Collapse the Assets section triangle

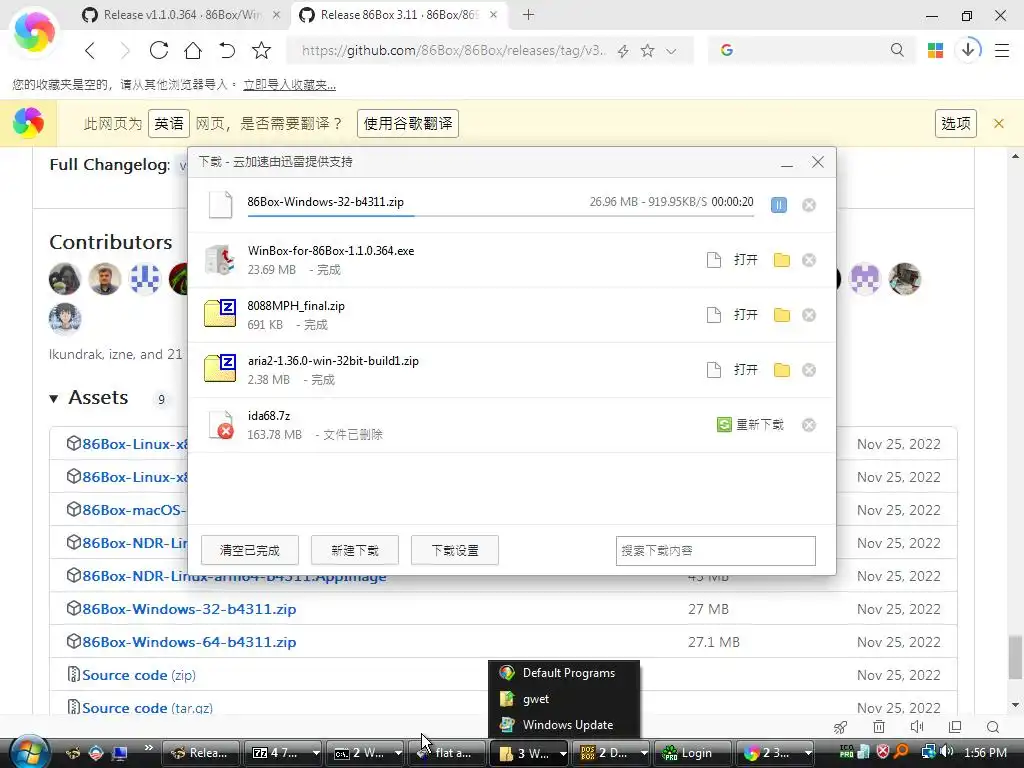pos(54,398)
